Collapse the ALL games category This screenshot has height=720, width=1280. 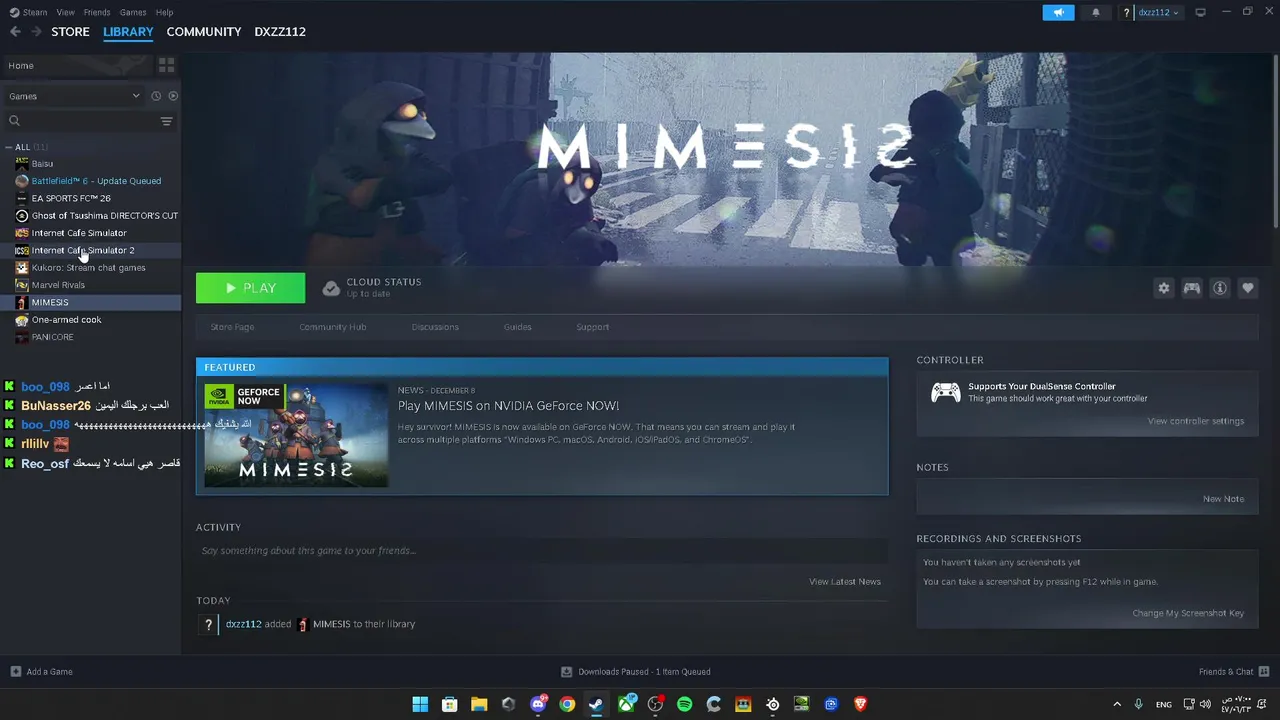(9, 147)
